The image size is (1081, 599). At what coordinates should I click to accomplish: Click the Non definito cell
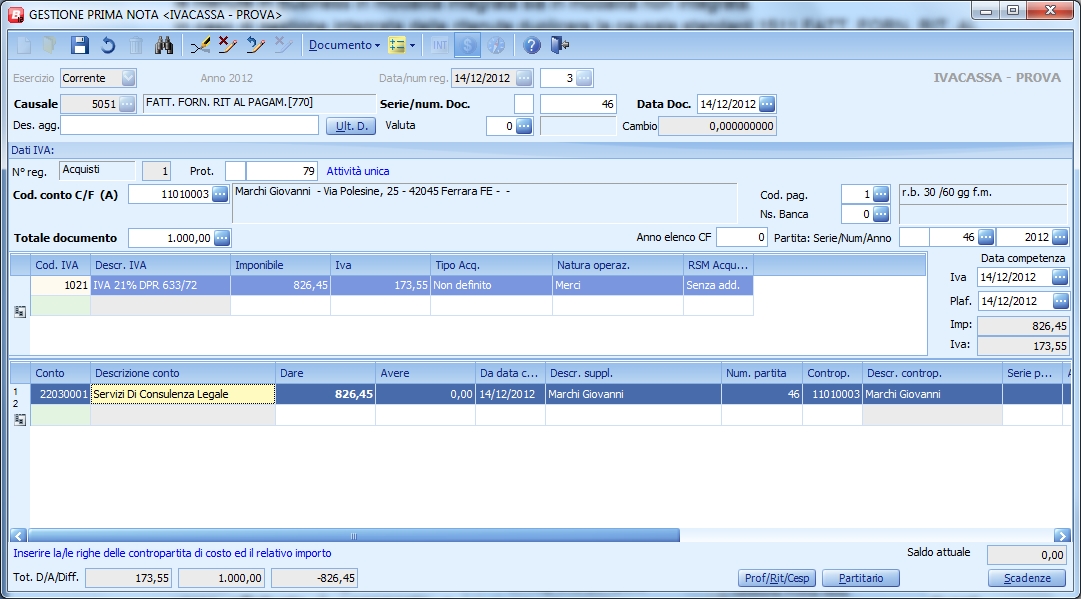tap(492, 285)
